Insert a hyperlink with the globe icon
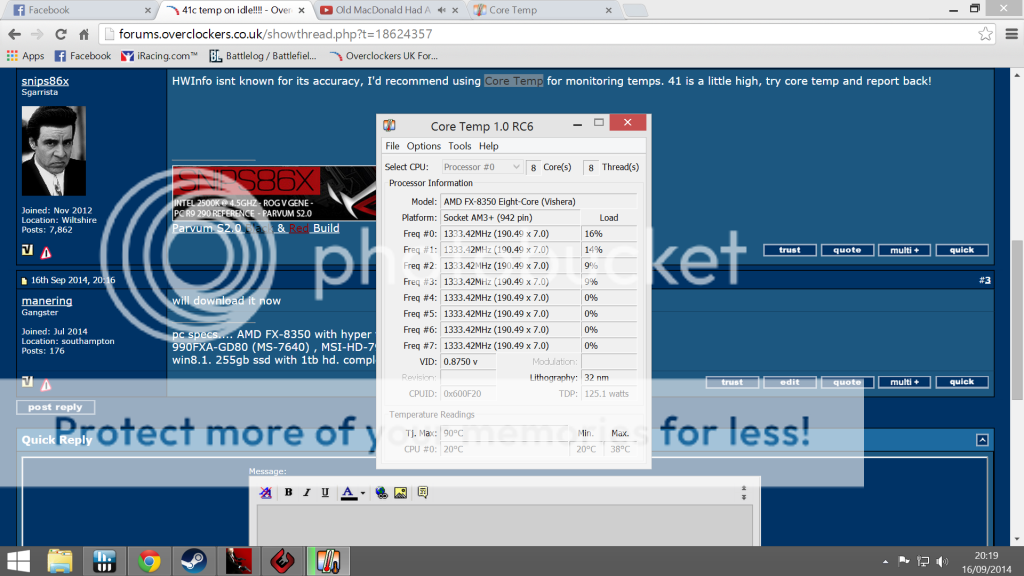Viewport: 1024px width, 576px height. 381,493
